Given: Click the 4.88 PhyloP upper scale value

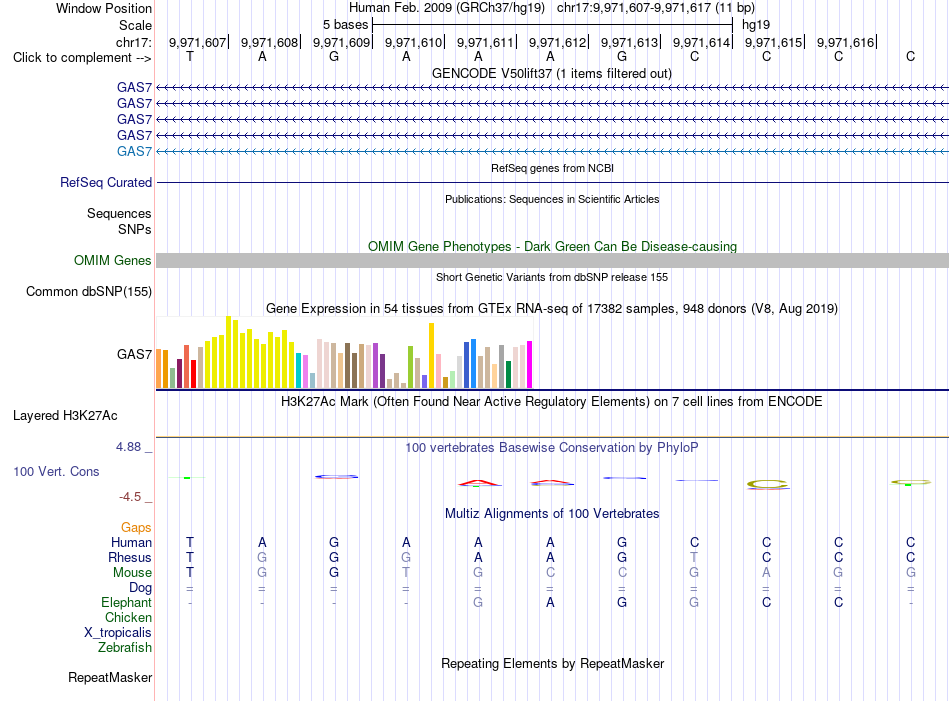Looking at the screenshot, I should (x=128, y=447).
